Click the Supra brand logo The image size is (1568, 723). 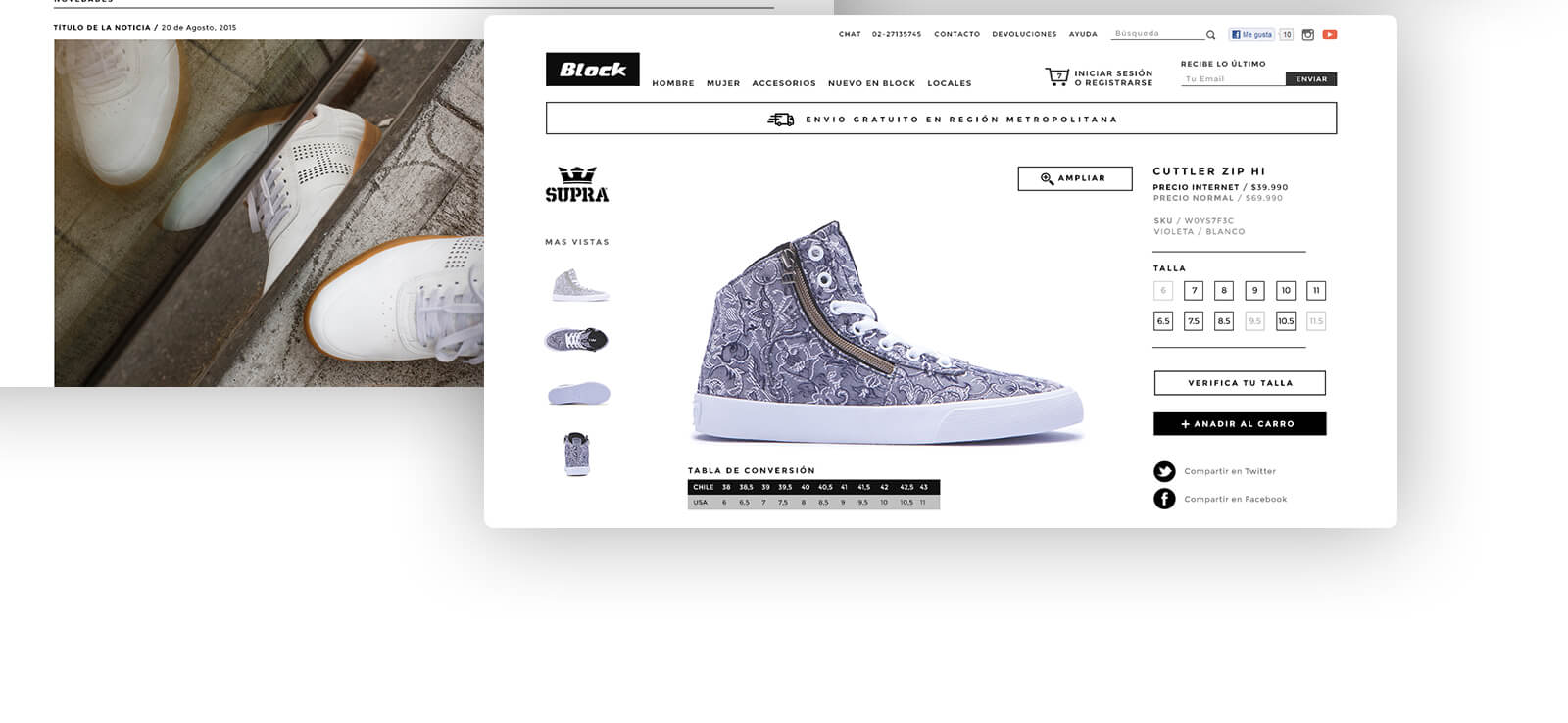[x=577, y=184]
